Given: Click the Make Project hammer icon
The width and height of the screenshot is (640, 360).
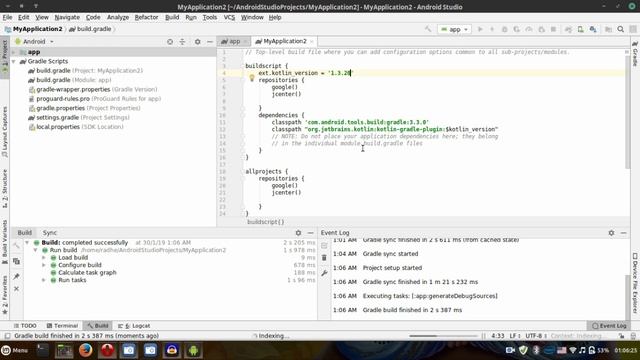Looking at the screenshot, I should (428, 29).
